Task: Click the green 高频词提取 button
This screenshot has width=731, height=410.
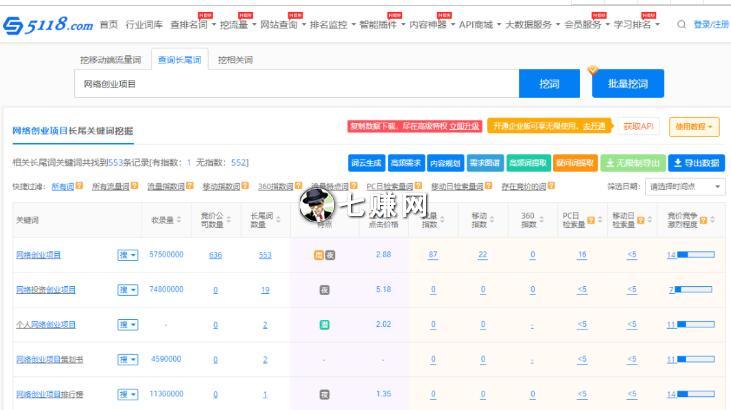Action: point(528,163)
